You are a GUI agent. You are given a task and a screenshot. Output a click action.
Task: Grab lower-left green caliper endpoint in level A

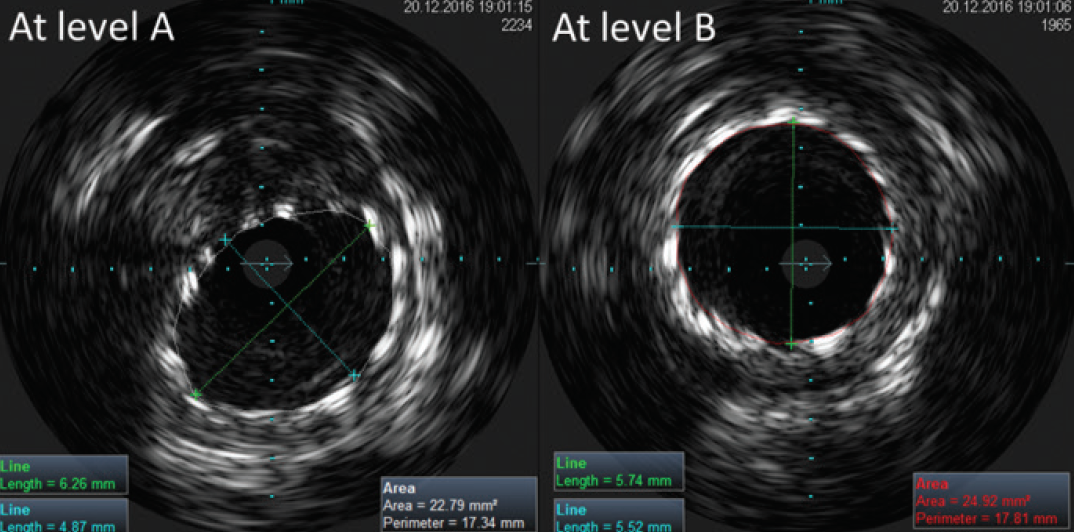(x=196, y=394)
